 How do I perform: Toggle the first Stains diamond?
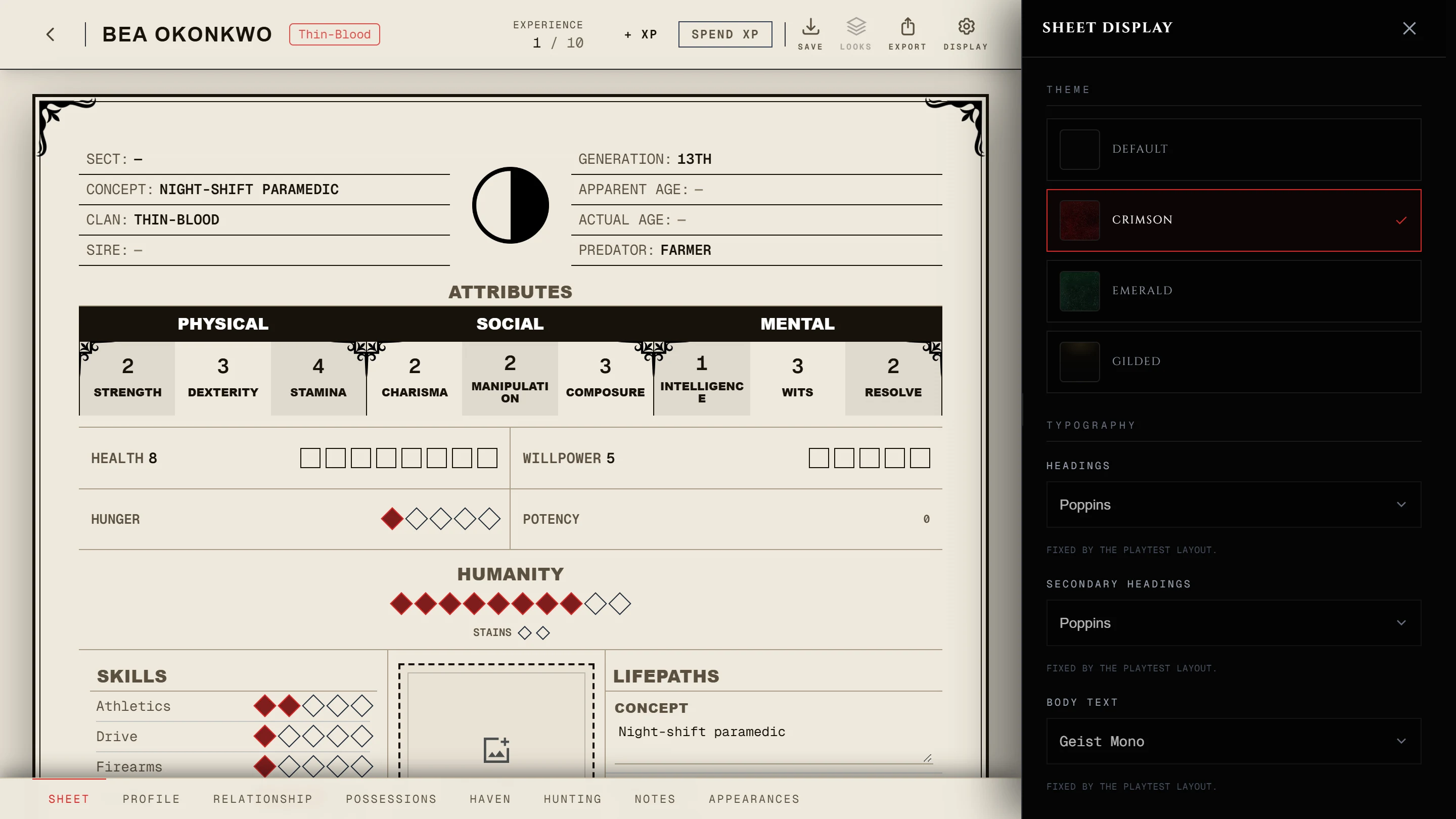click(525, 632)
